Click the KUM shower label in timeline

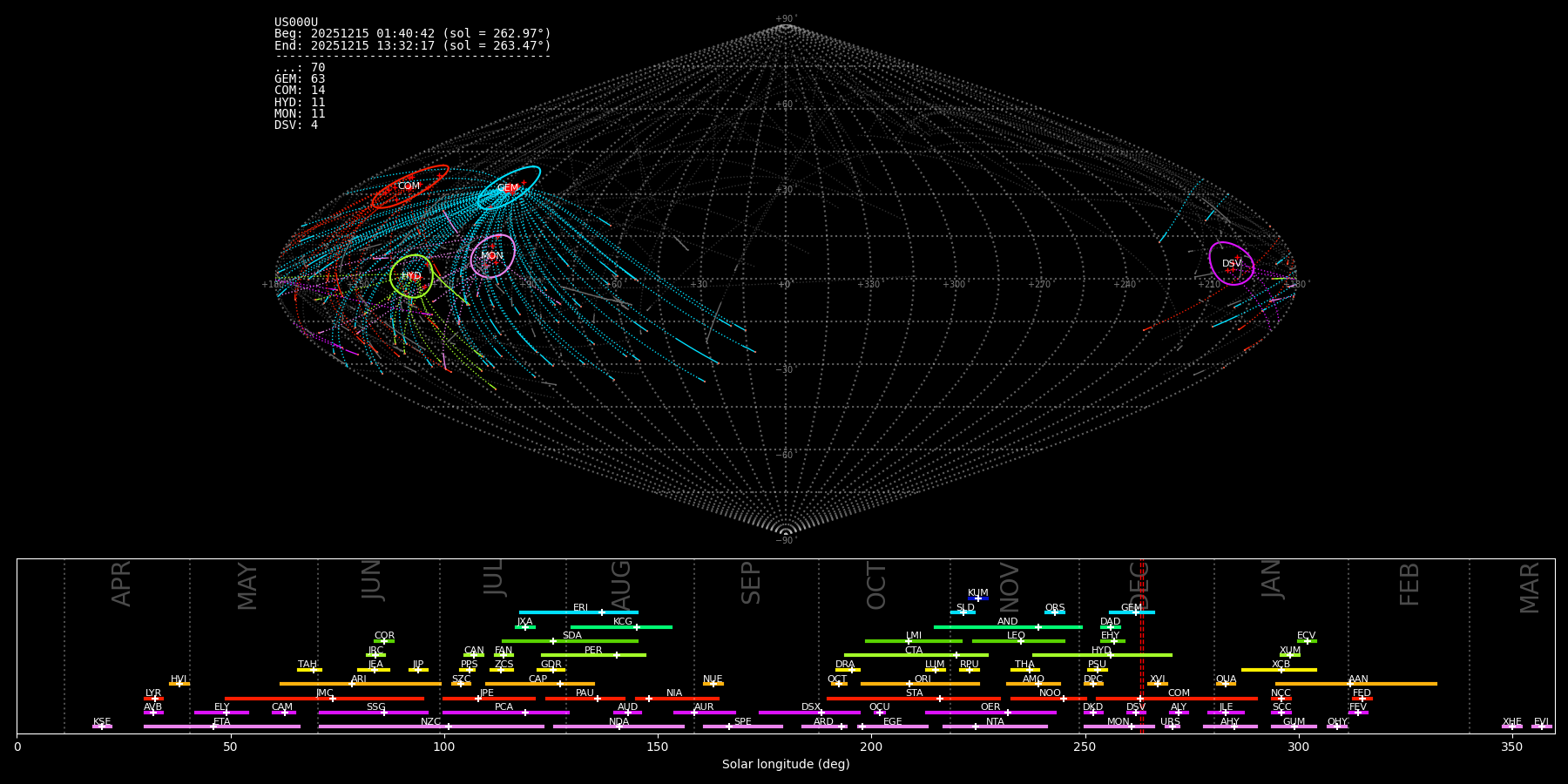click(978, 593)
